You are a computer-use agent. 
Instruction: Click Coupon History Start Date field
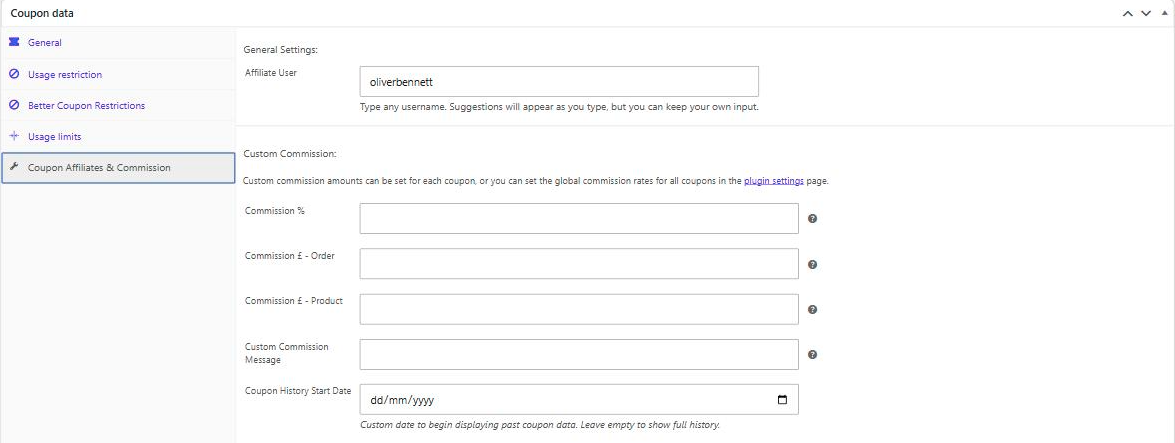579,400
